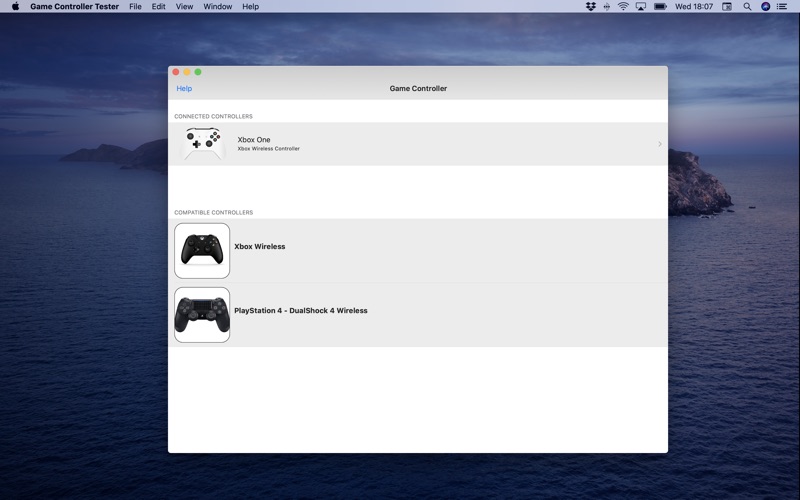Open the View menu
This screenshot has width=800, height=500.
tap(184, 6)
